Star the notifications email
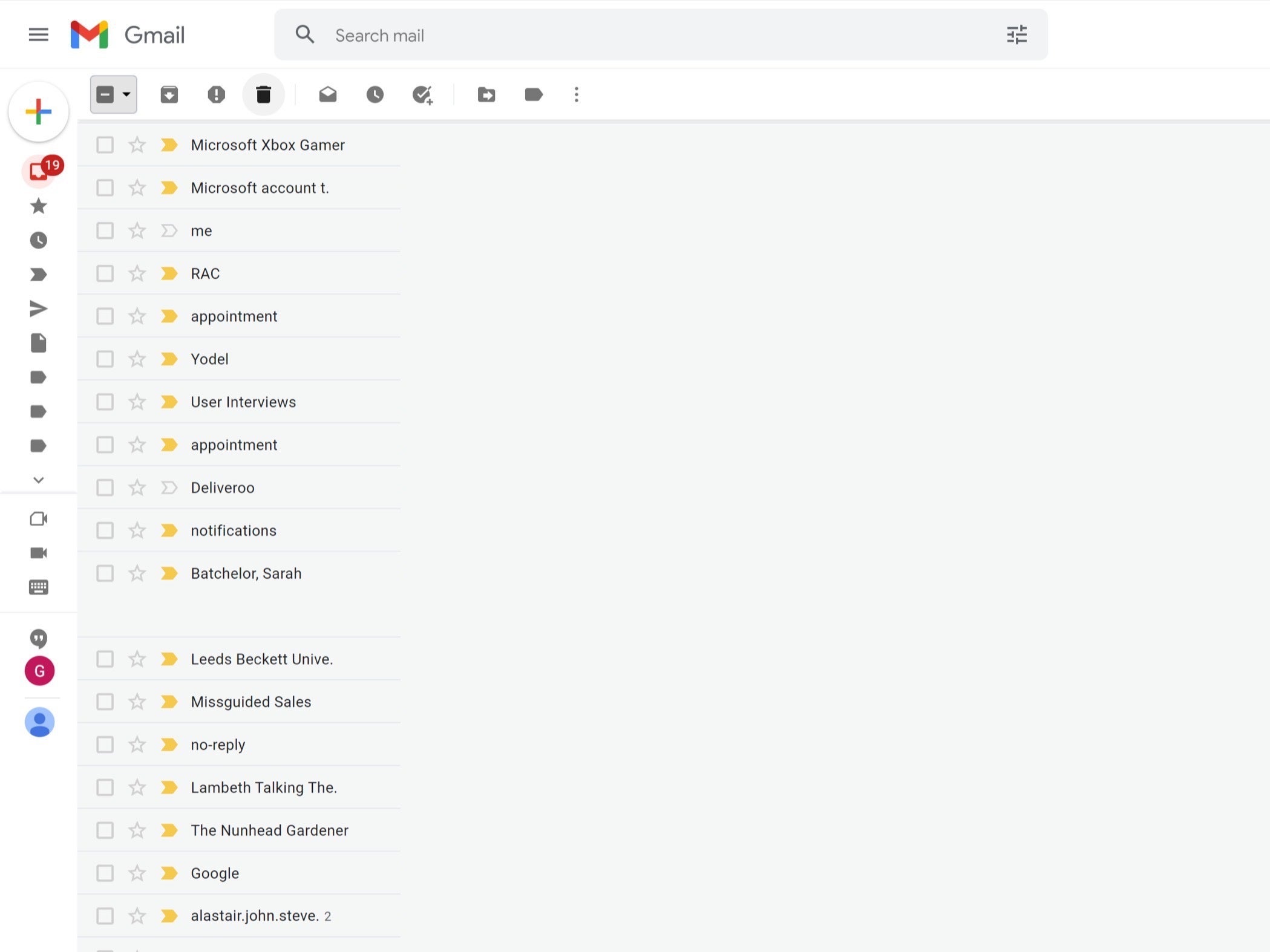 coord(137,530)
